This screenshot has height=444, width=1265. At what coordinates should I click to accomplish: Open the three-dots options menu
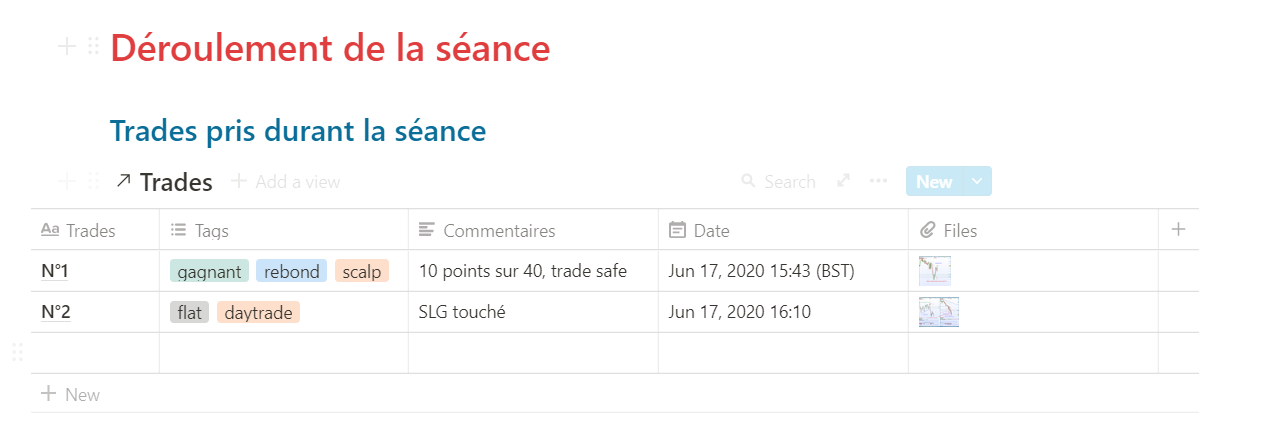click(x=878, y=181)
